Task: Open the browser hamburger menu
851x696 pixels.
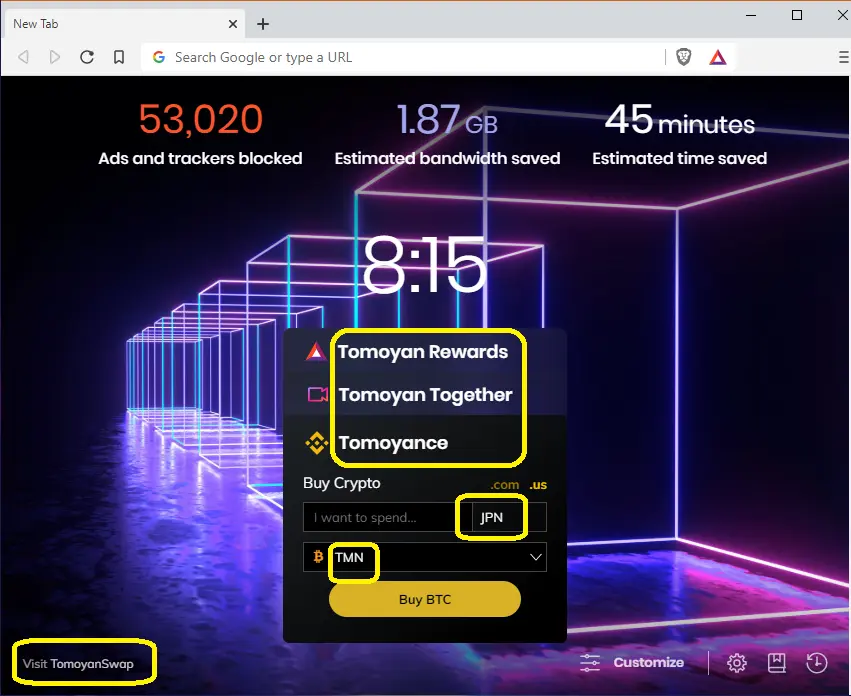Action: click(x=843, y=57)
